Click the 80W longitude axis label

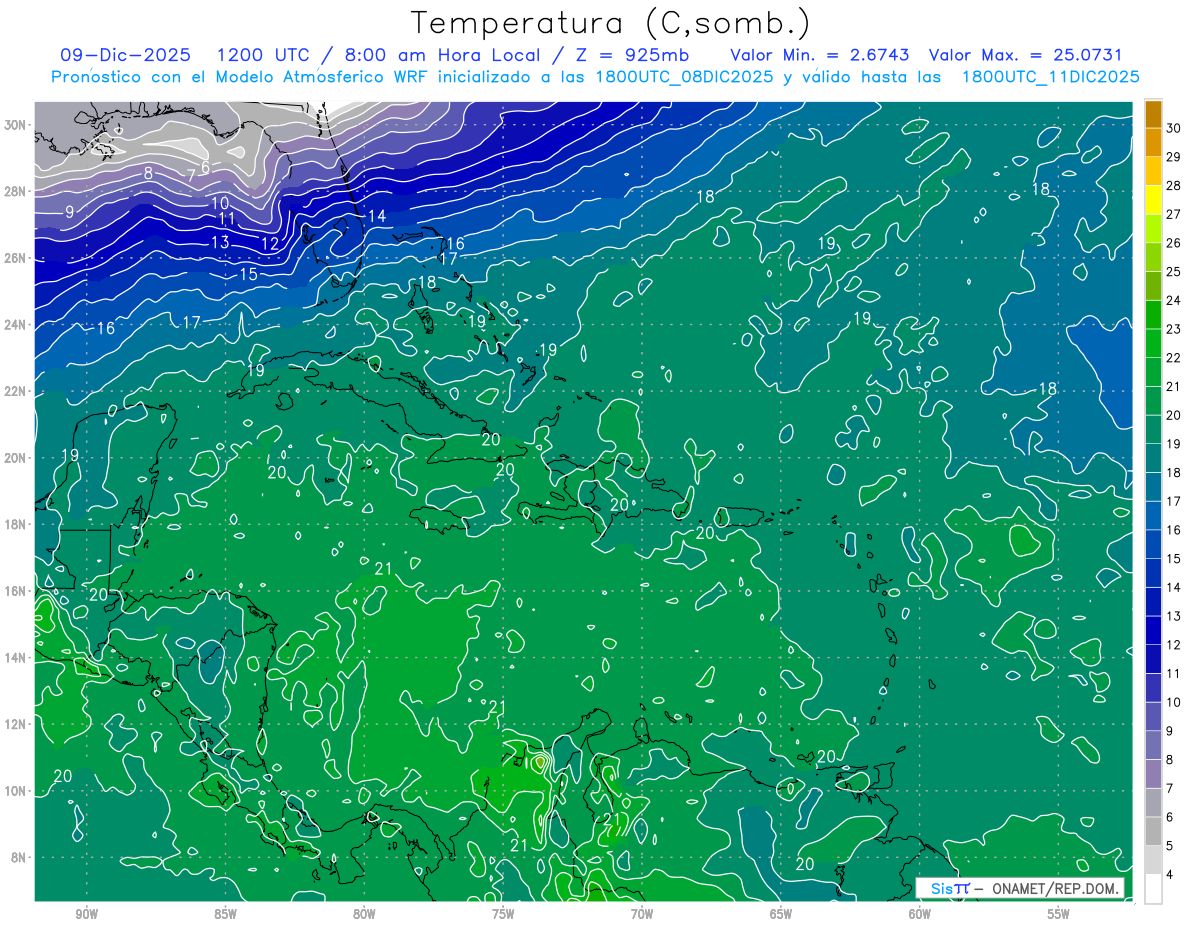pyautogui.click(x=364, y=914)
